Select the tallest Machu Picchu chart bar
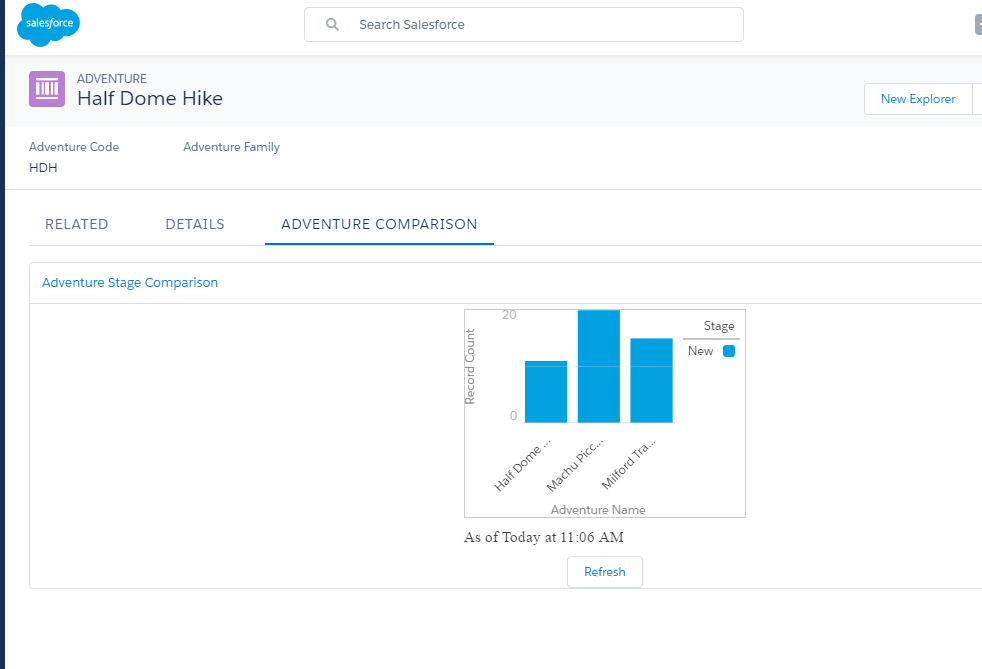The image size is (982, 669). click(x=599, y=366)
